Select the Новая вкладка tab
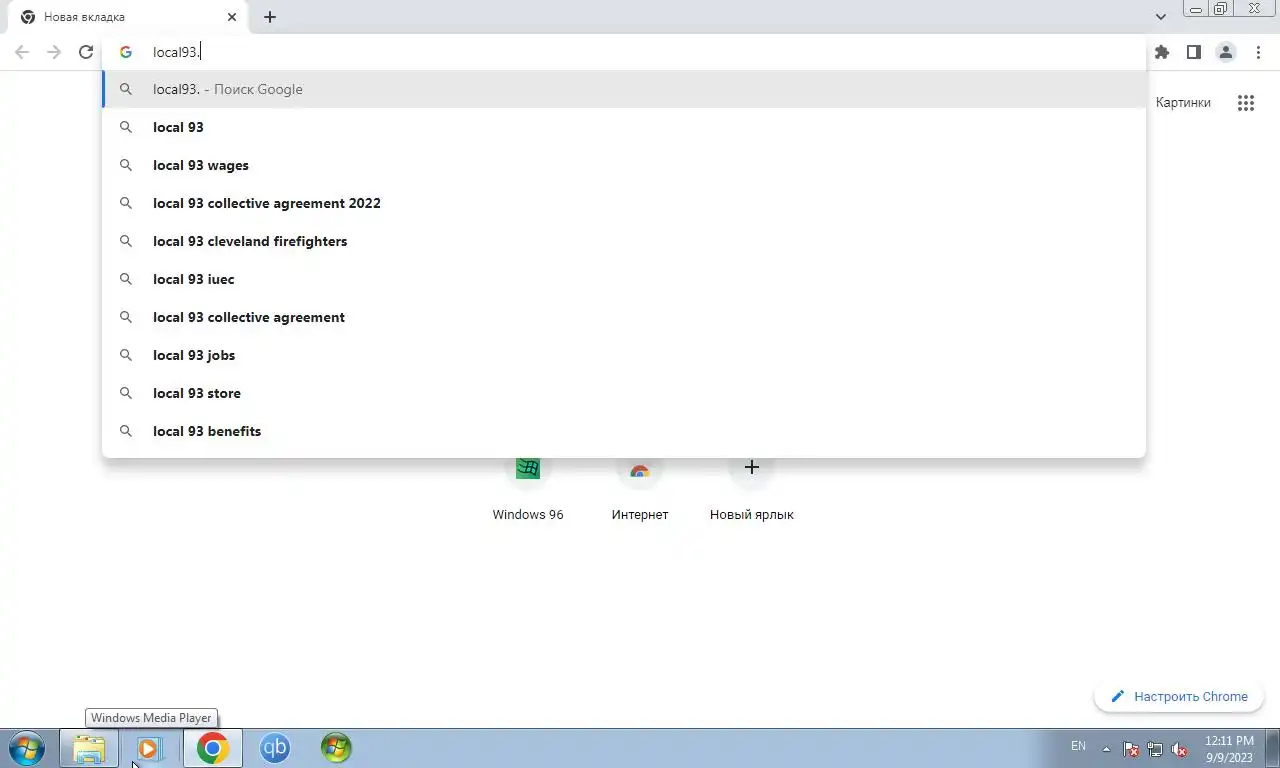 (128, 17)
